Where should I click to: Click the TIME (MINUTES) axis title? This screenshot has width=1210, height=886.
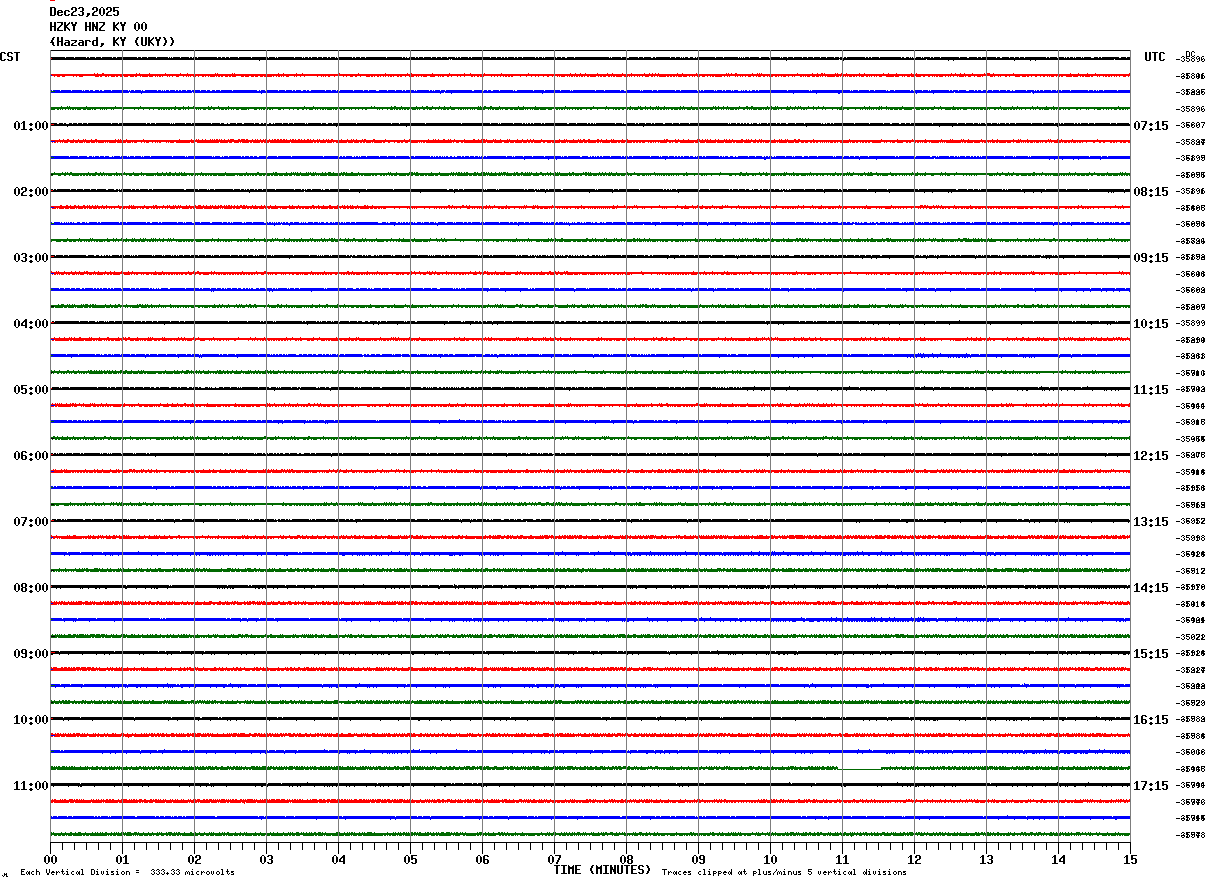(602, 870)
